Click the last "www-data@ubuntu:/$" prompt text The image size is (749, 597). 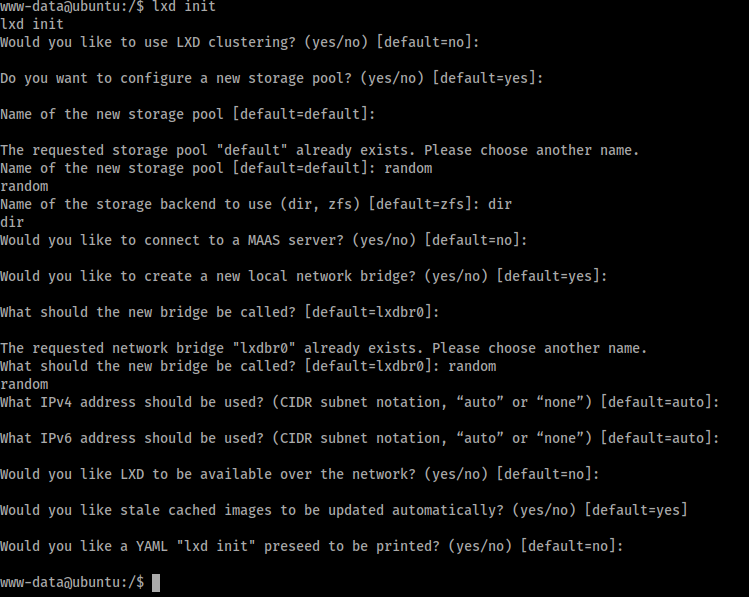click(72, 582)
